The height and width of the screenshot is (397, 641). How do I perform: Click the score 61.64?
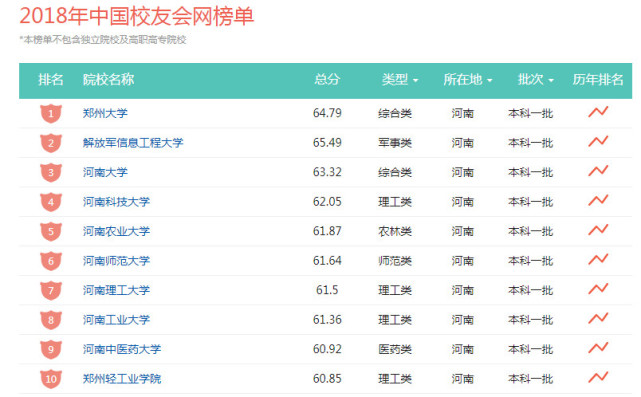[327, 260]
